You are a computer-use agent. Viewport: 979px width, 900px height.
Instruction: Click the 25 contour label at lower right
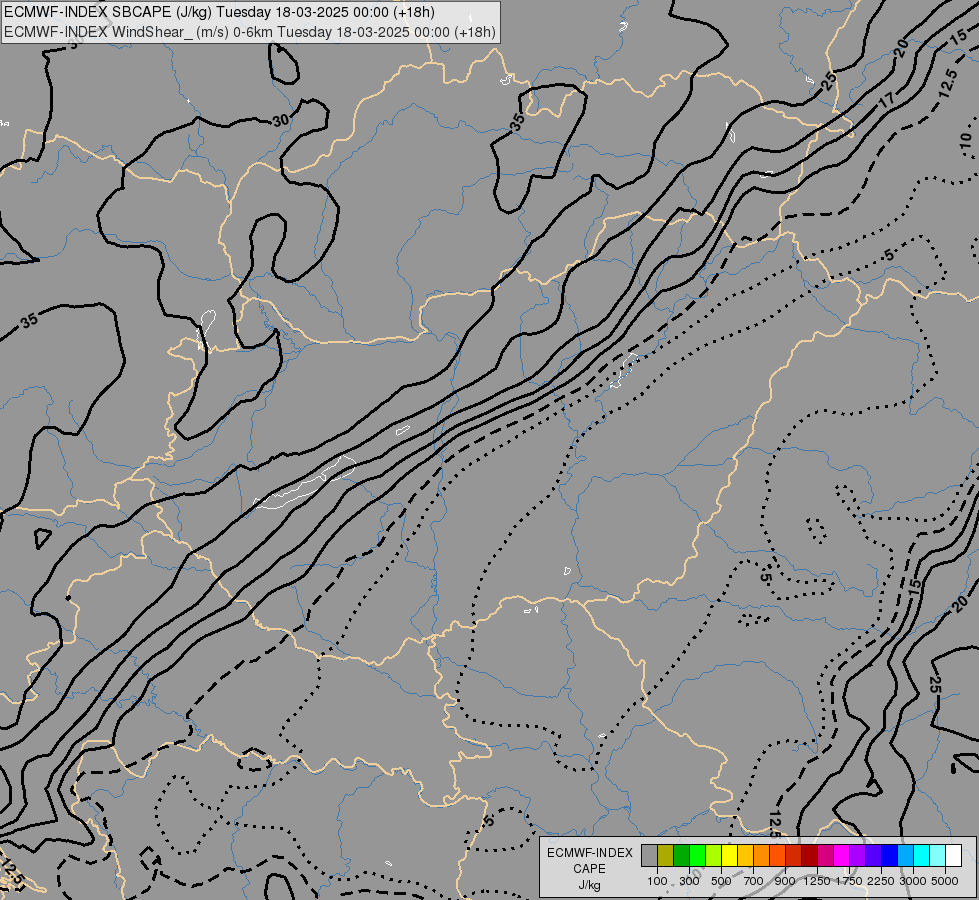[935, 685]
